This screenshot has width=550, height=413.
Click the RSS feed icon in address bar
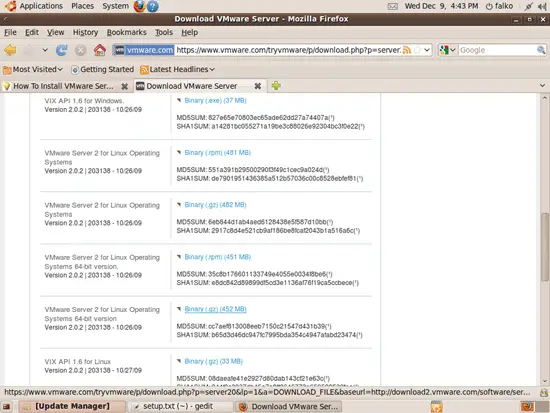point(407,50)
